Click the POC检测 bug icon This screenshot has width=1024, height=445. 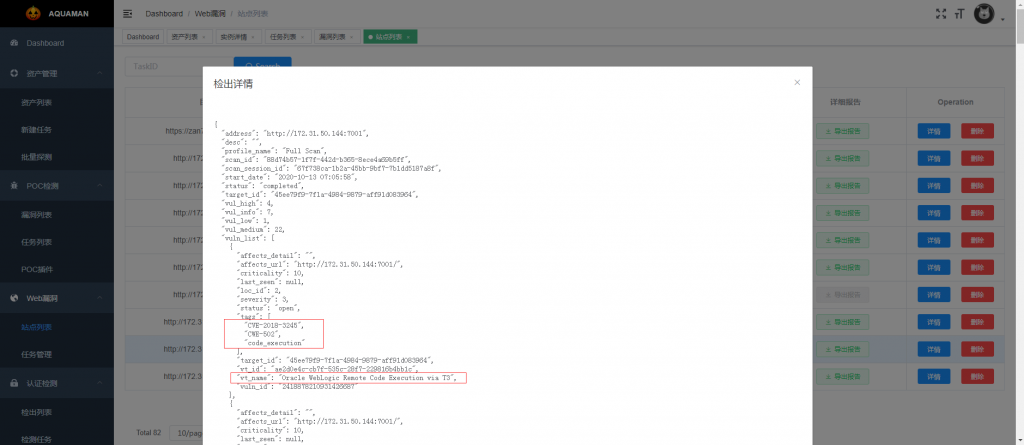pos(14,186)
